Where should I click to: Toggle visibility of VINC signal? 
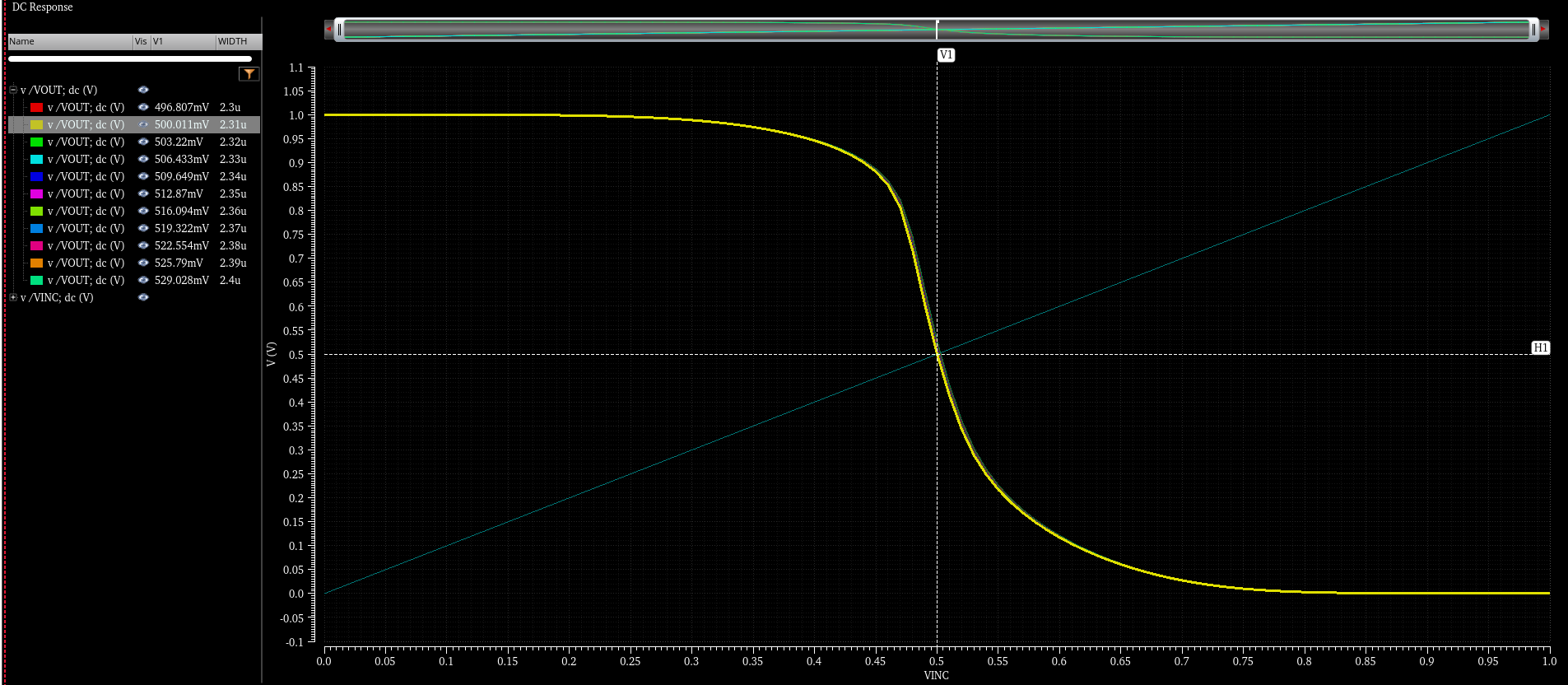point(143,297)
